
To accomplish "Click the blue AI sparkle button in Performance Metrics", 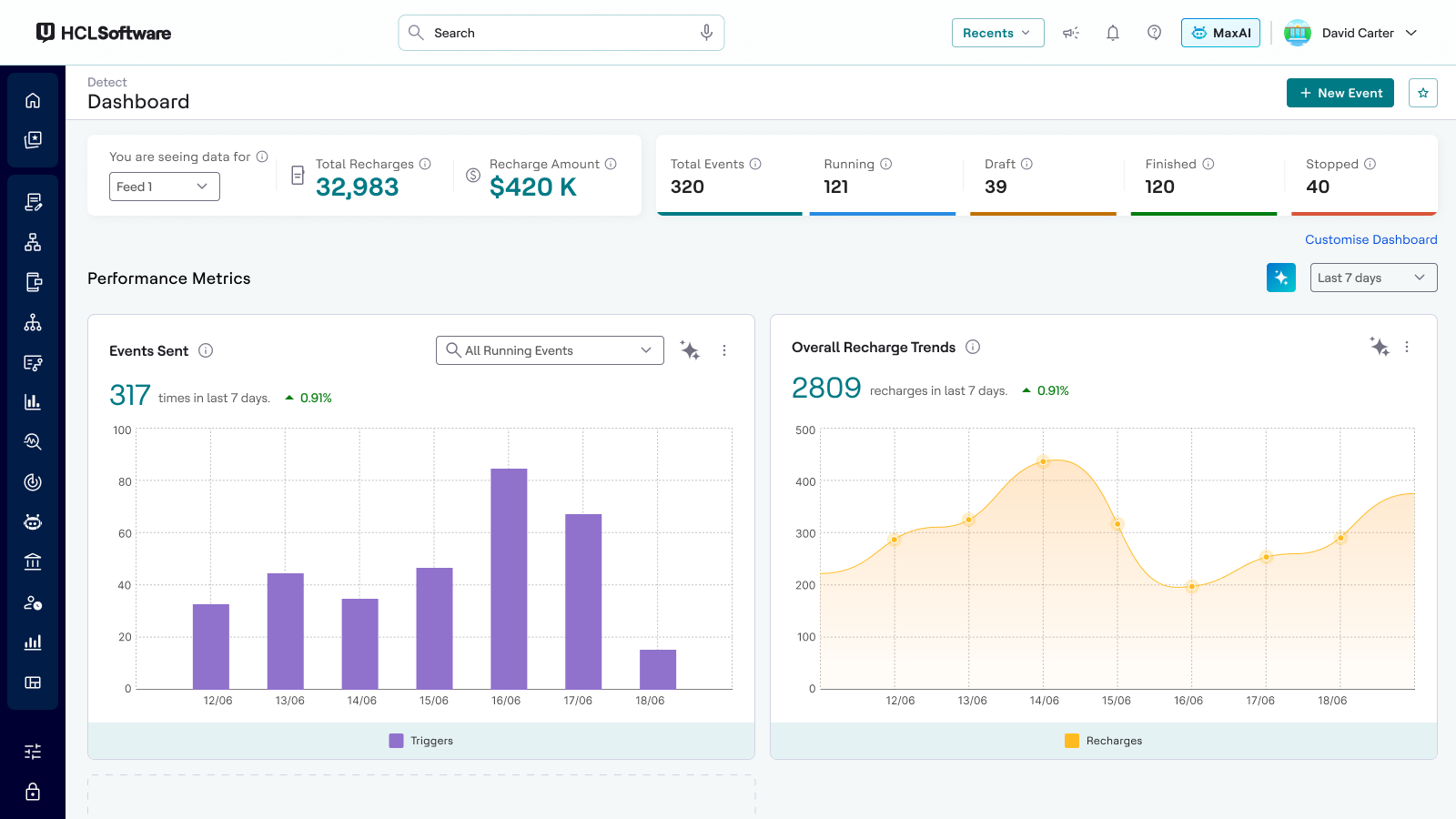I will tap(1281, 278).
